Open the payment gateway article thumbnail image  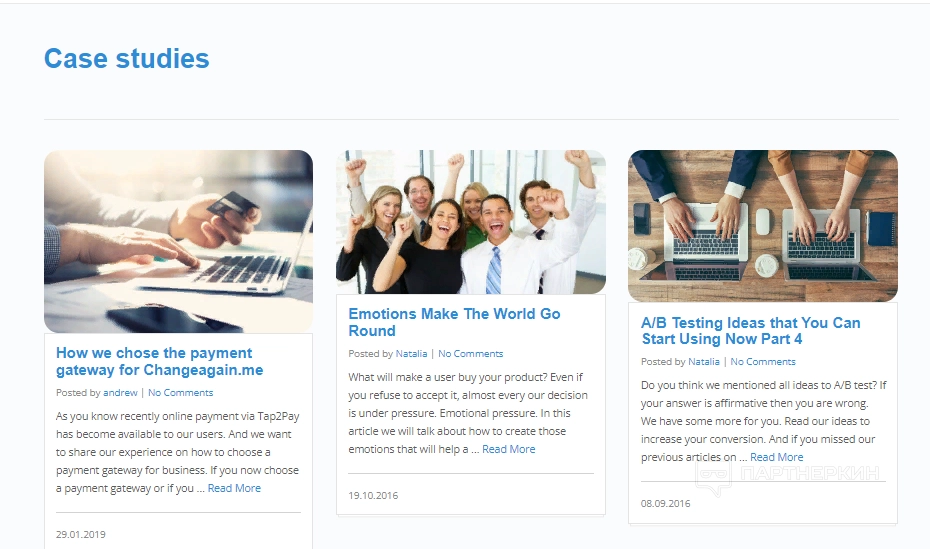[x=179, y=241]
